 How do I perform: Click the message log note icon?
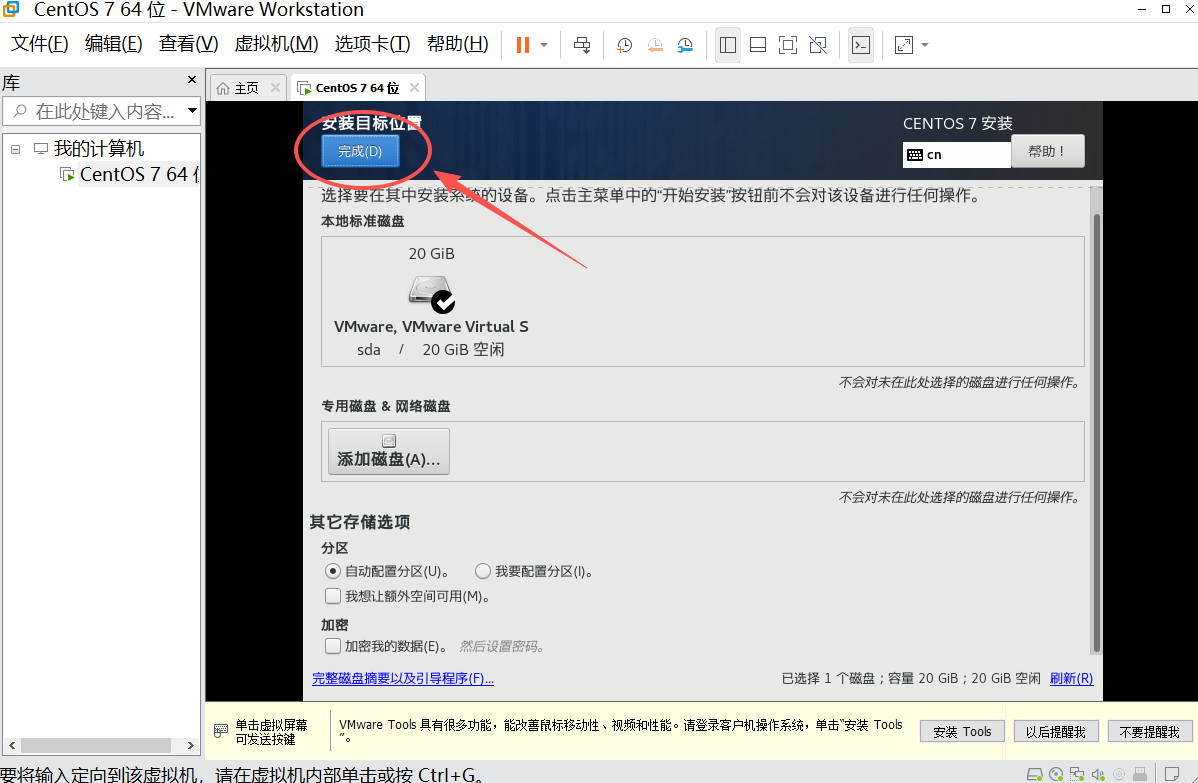coord(1171,774)
